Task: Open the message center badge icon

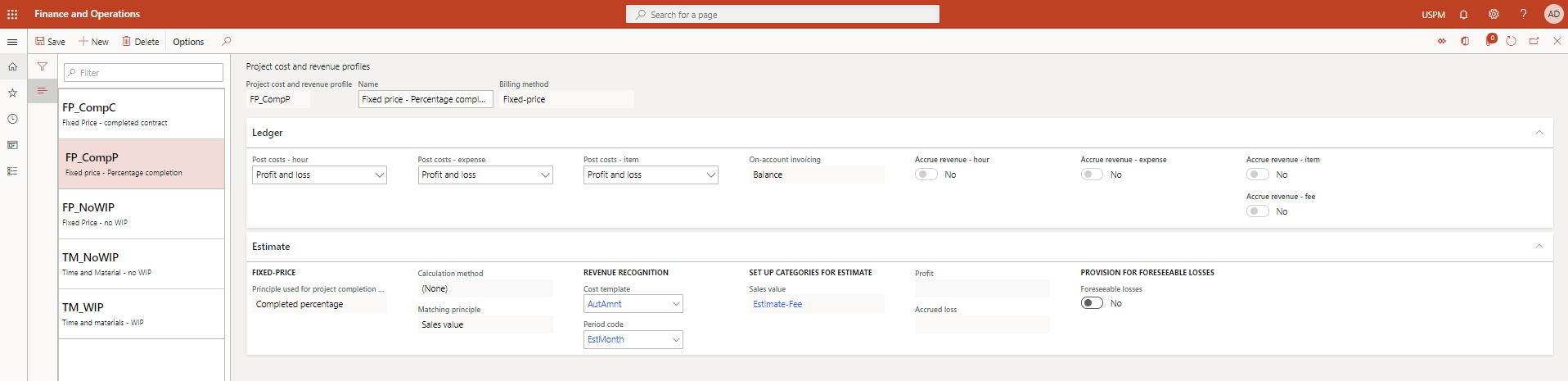Action: click(x=1490, y=40)
